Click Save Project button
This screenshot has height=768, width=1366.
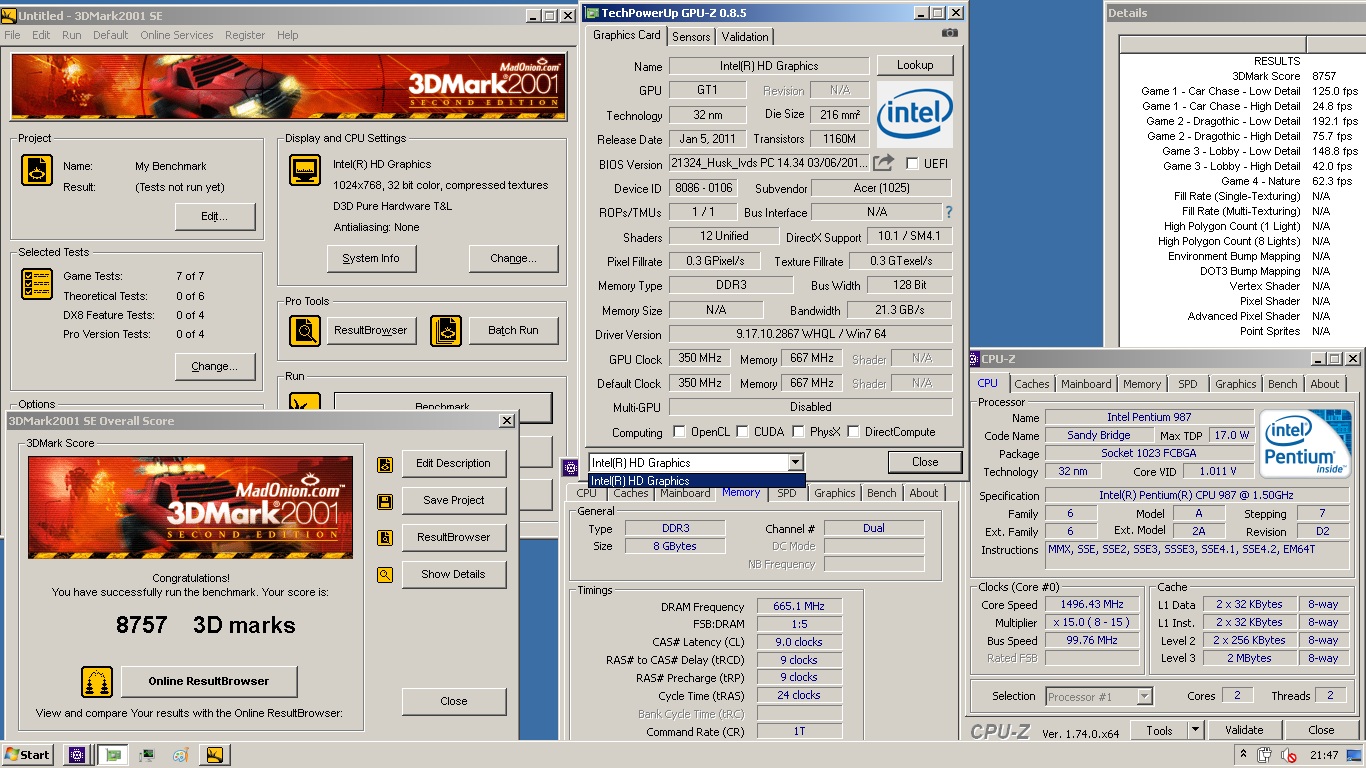454,501
